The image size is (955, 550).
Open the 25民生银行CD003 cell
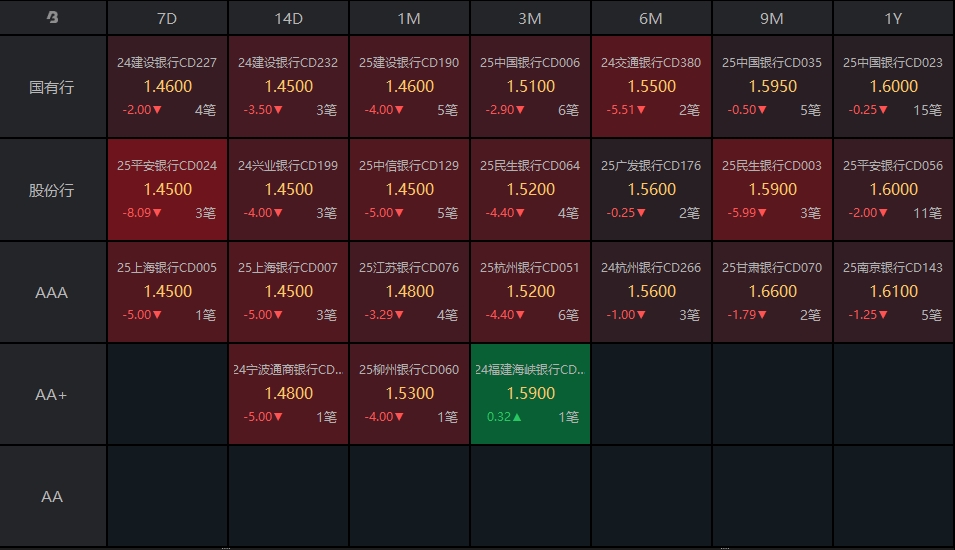coord(772,189)
